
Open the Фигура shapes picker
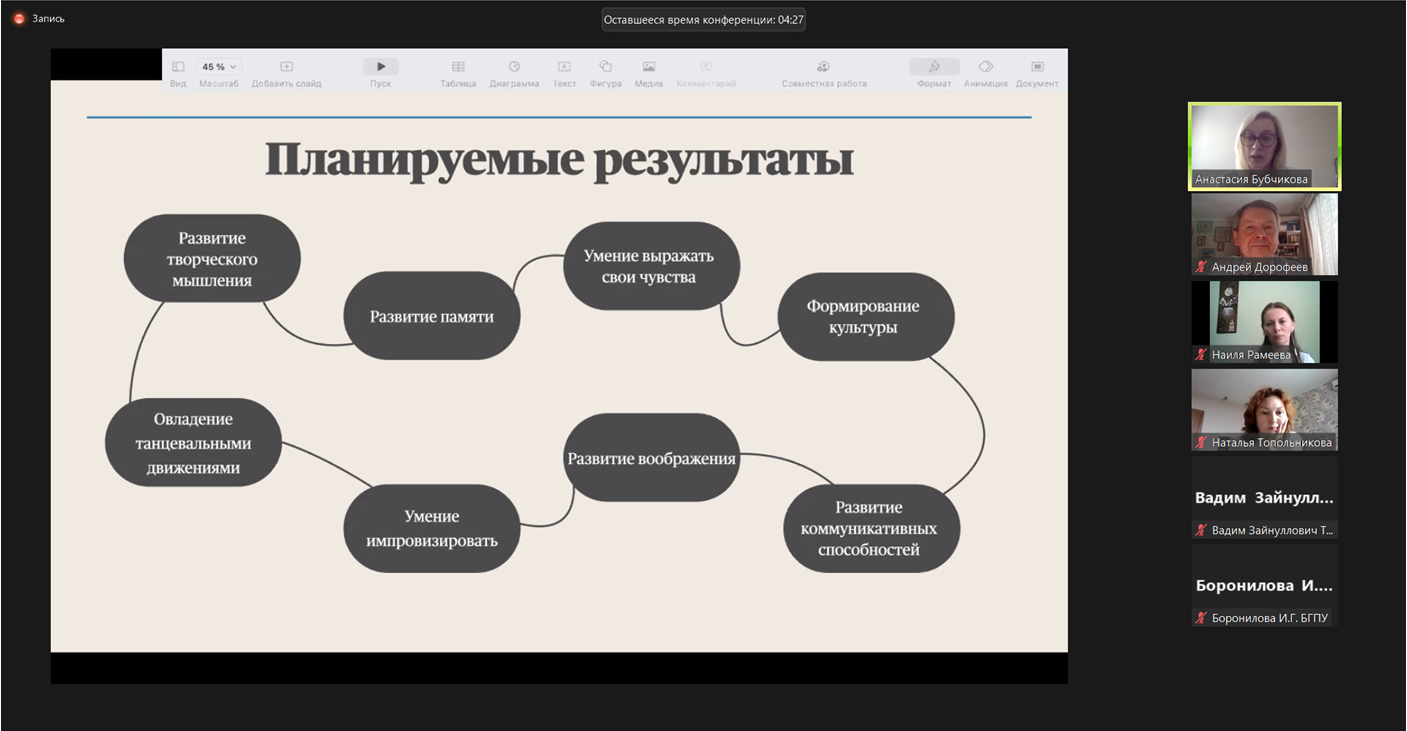[605, 67]
